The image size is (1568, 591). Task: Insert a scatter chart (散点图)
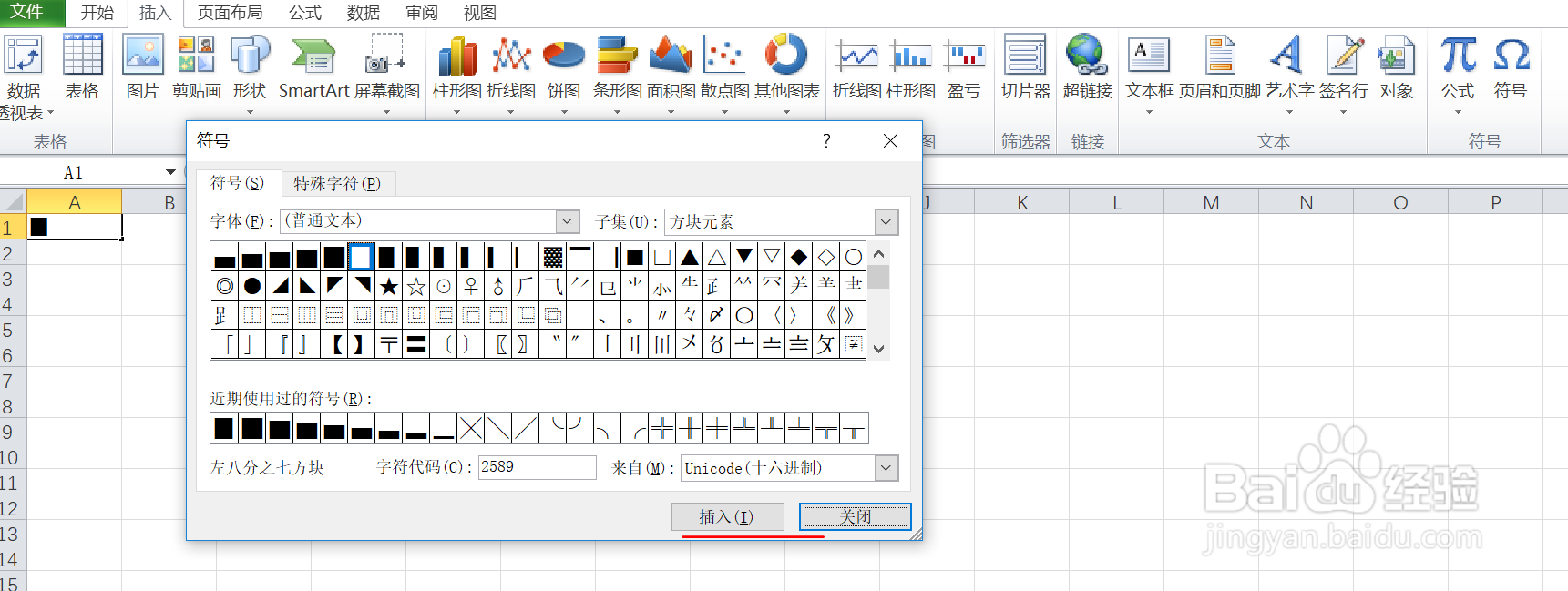tap(724, 75)
